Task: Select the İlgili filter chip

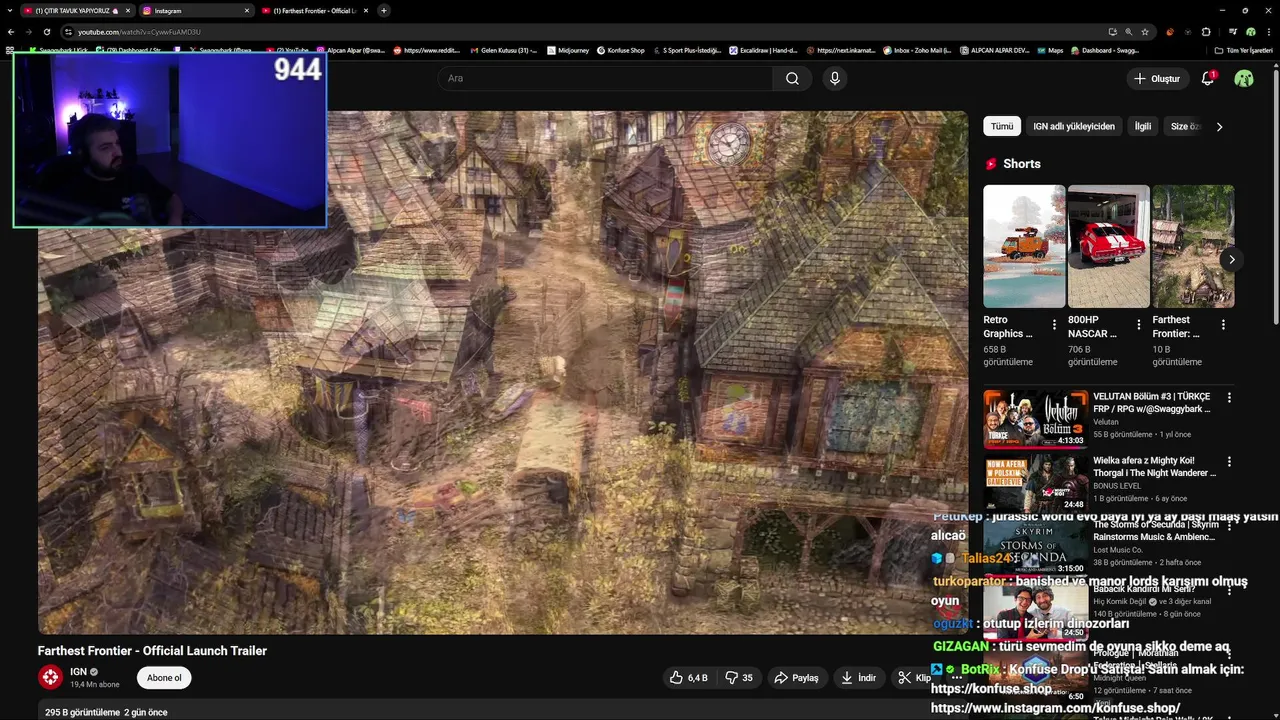Action: (x=1142, y=126)
